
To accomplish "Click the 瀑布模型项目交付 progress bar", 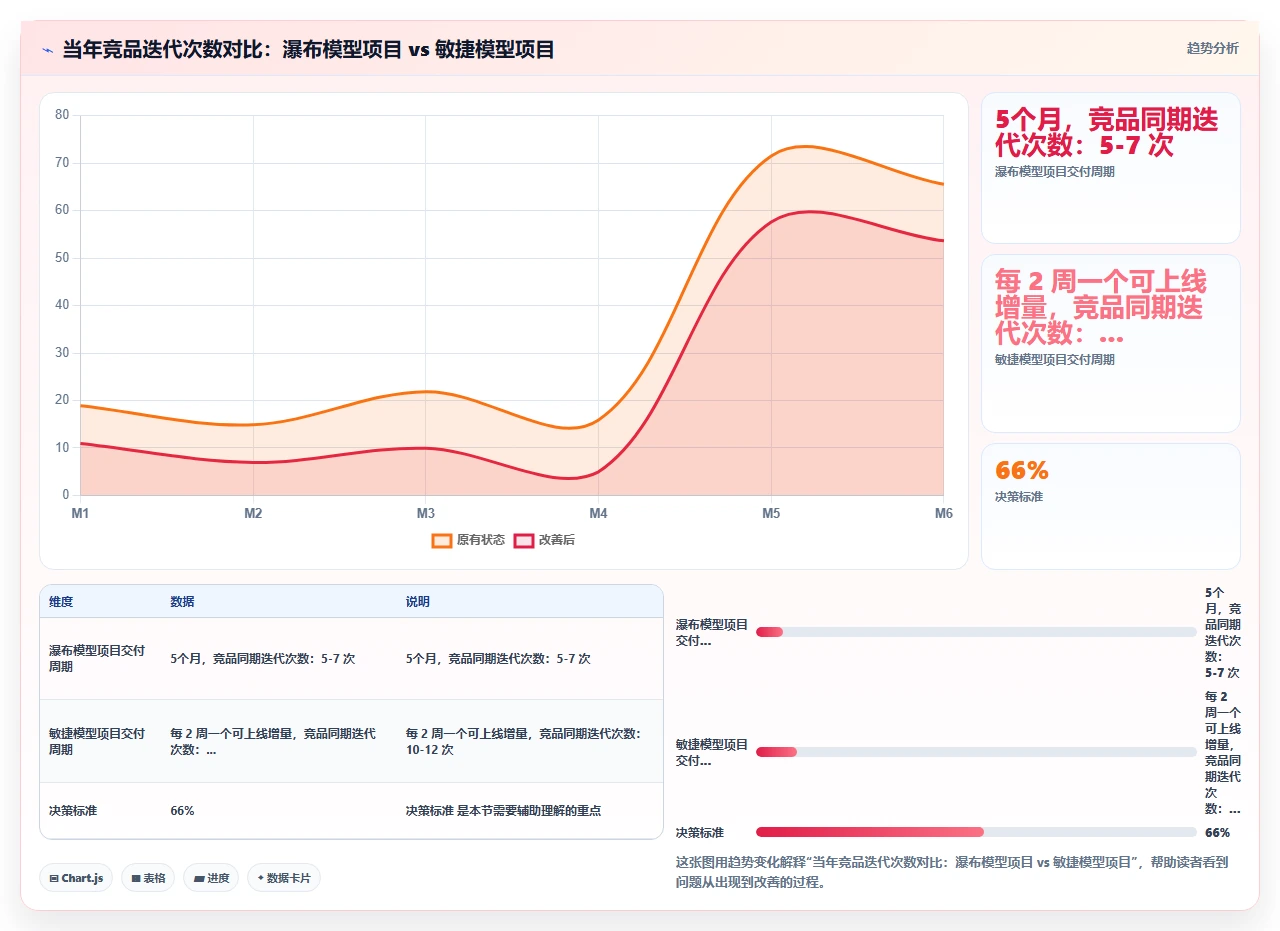I will pos(976,632).
